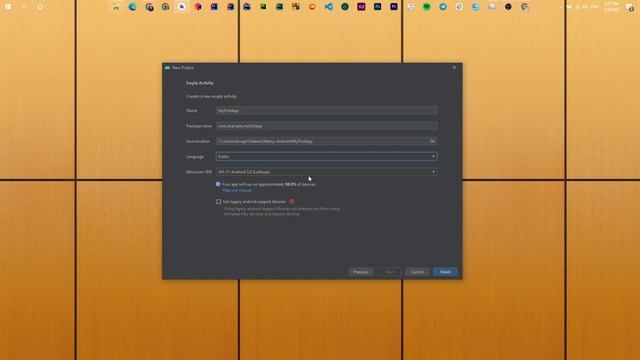Viewport: 640px width, 360px height.
Task: Close the New Project dialog
Action: tap(454, 67)
